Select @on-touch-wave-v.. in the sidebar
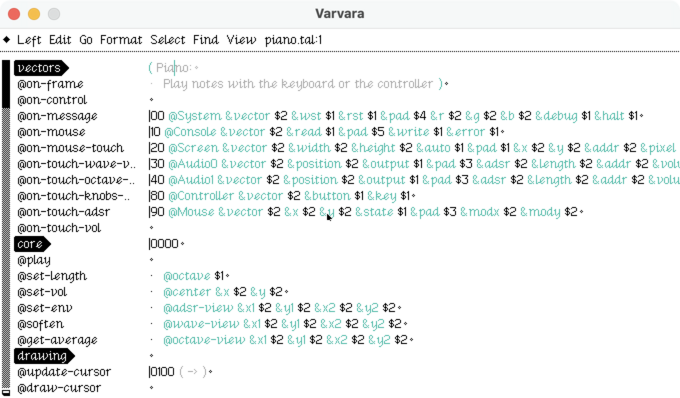The image size is (680, 398). (76, 164)
